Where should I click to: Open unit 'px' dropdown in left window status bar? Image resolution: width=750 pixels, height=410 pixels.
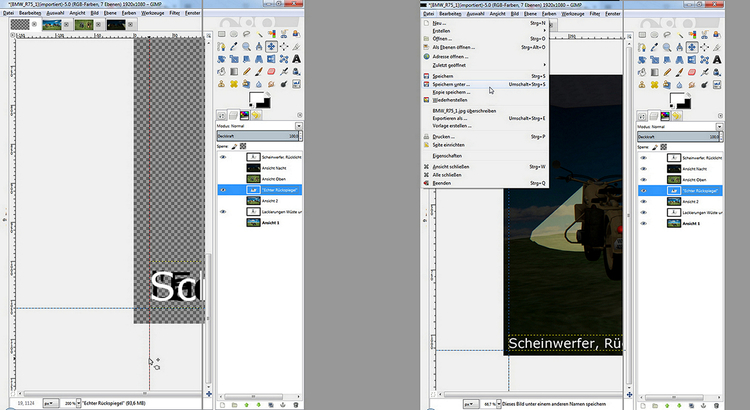tap(51, 403)
